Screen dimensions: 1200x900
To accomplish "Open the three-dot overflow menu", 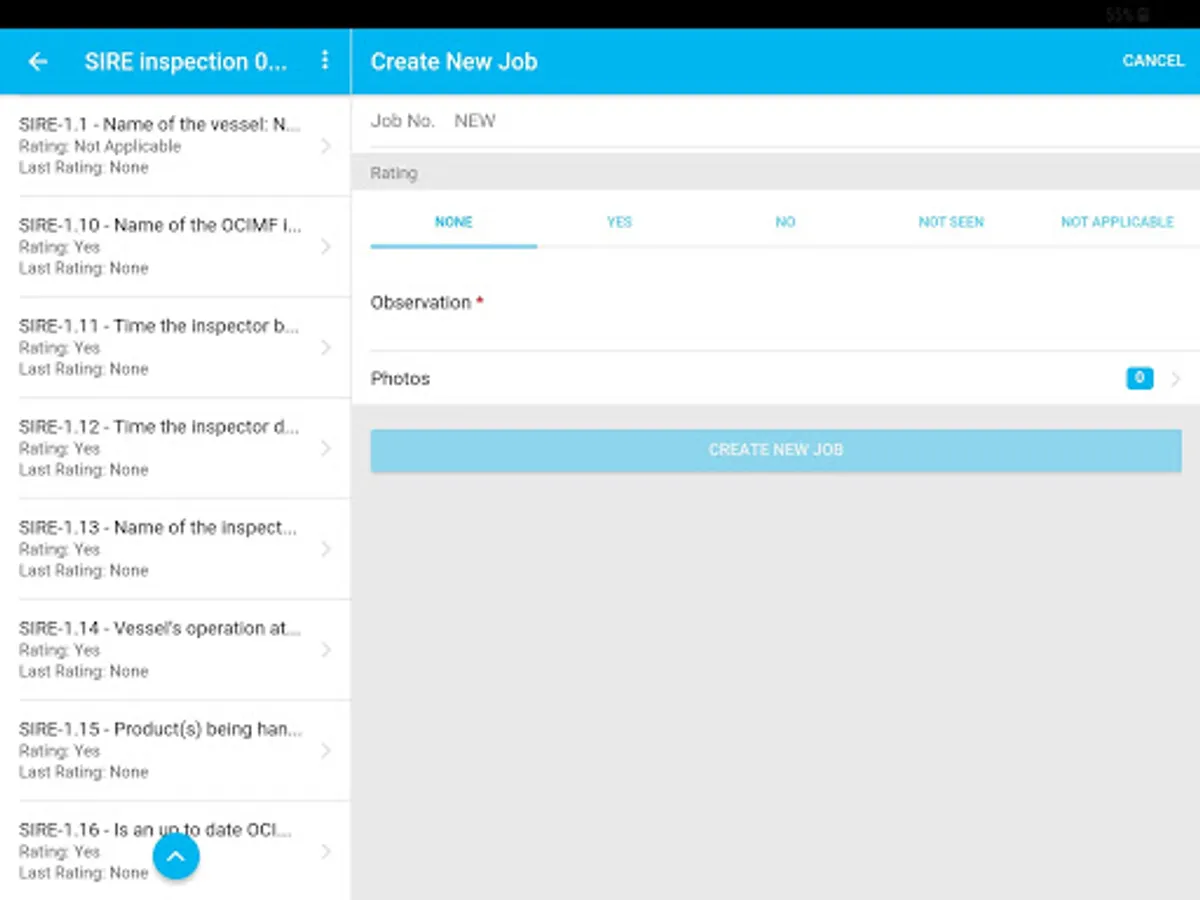I will pos(325,61).
